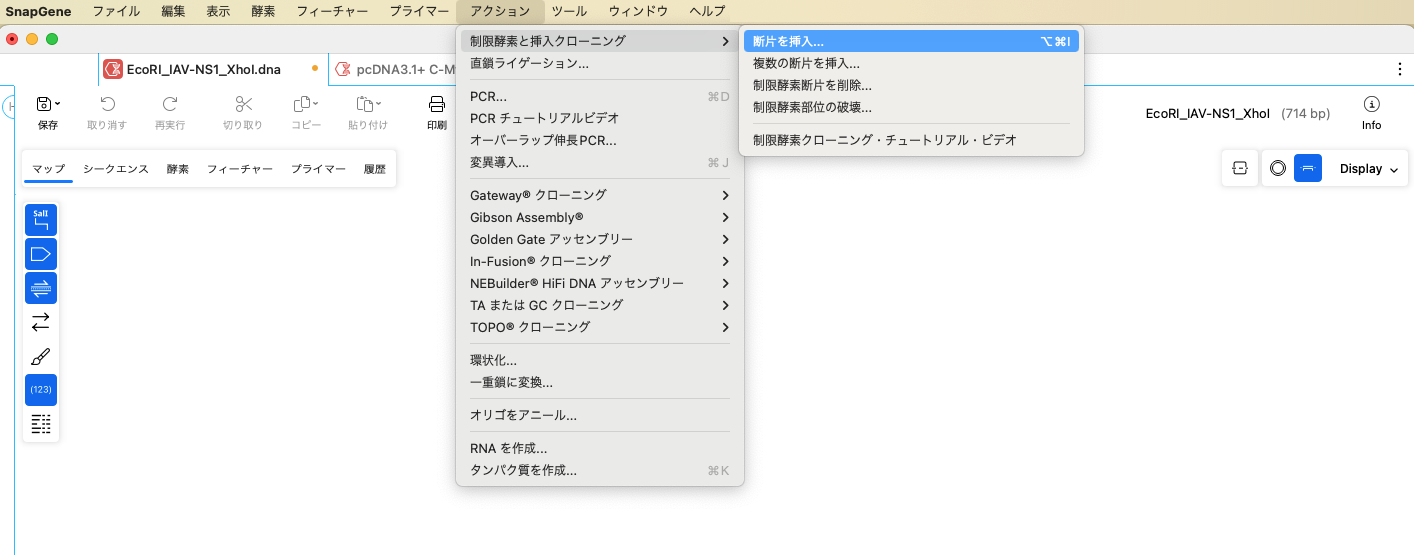Select 一重鎖に変換... menu entry
The image size is (1414, 555).
600,382
